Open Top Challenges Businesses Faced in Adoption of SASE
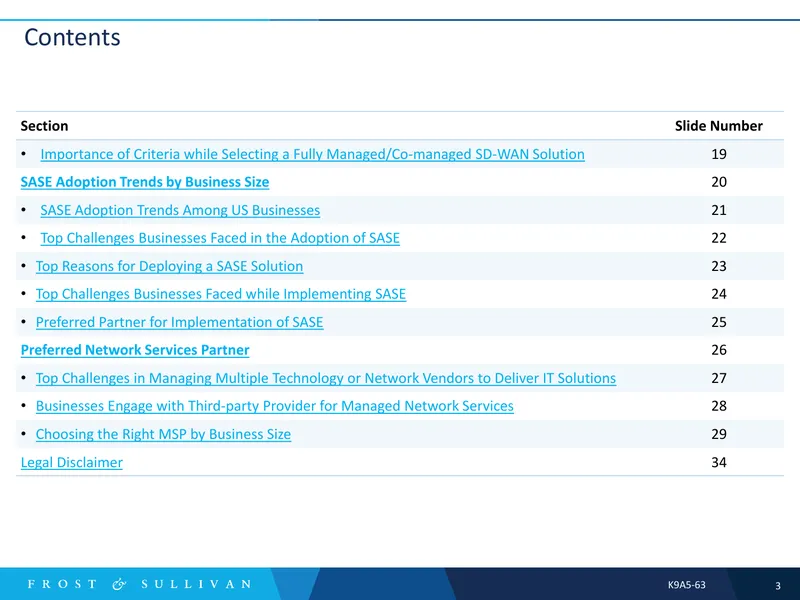800x600 pixels. (220, 238)
